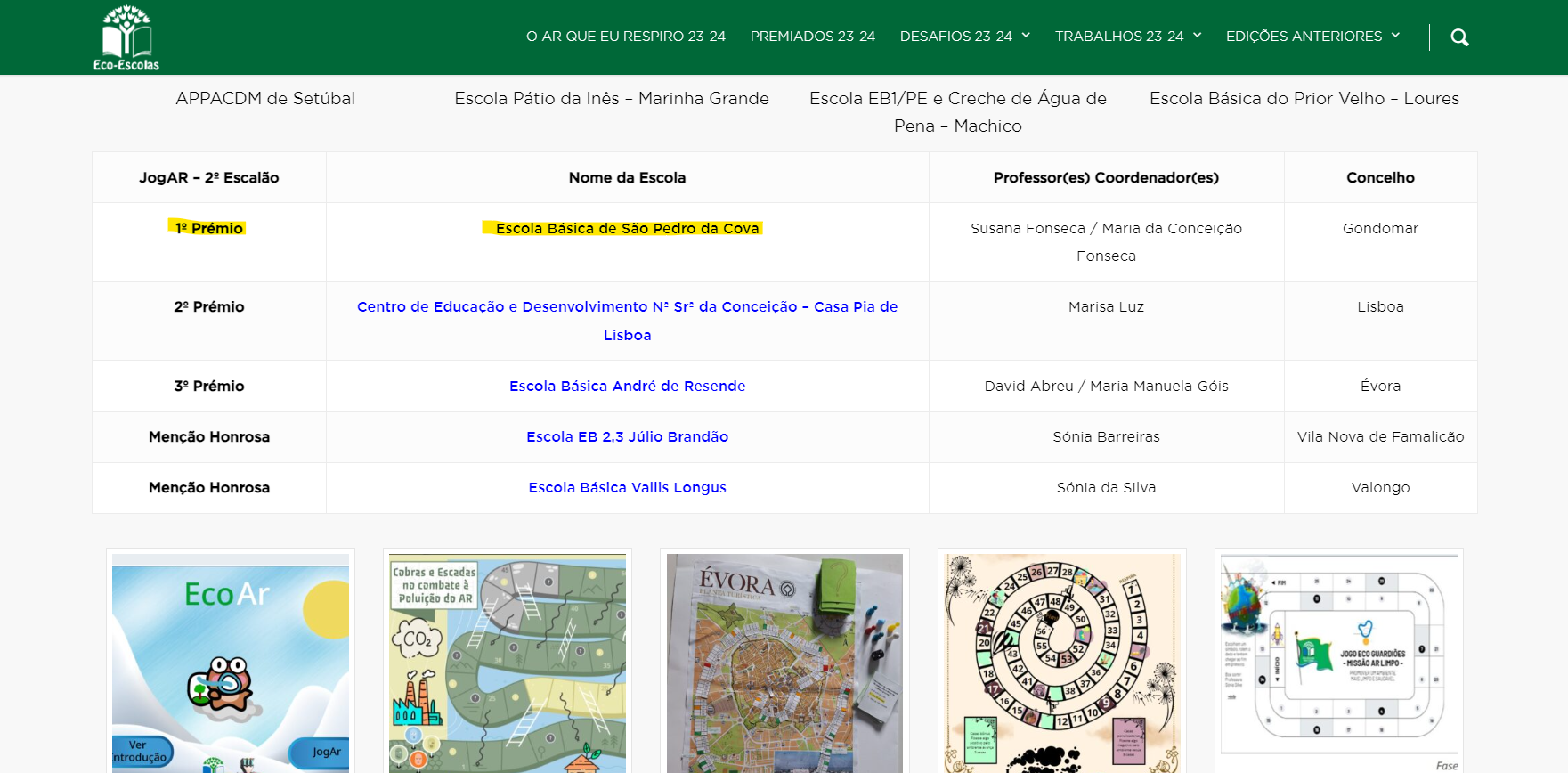Expand the TRABALHOS 23-24 dropdown
1568x773 pixels.
[x=1127, y=37]
